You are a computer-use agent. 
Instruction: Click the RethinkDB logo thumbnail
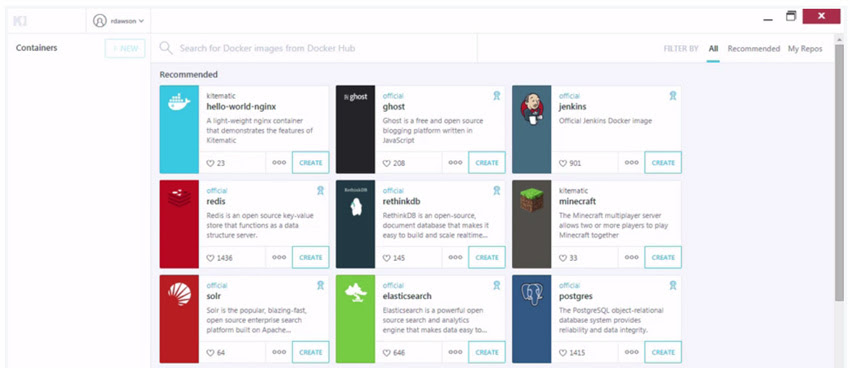(x=356, y=224)
